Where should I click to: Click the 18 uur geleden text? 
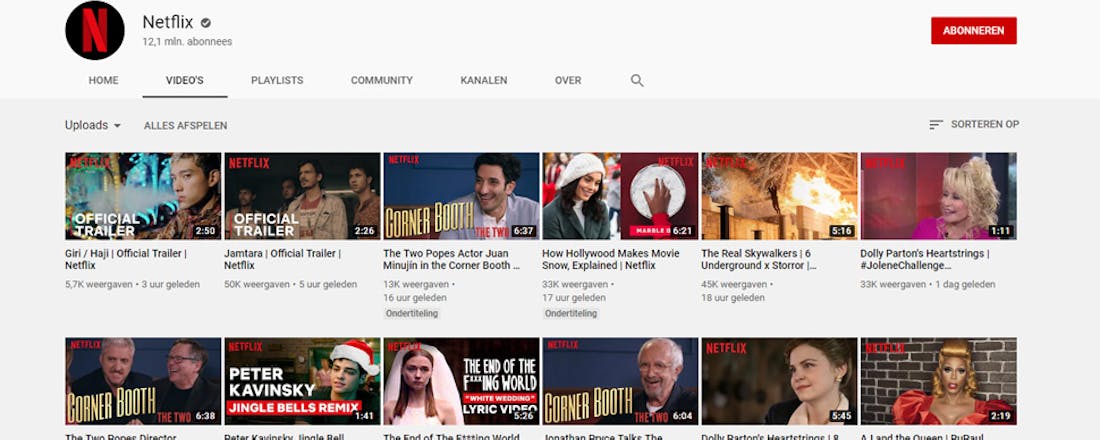point(735,298)
